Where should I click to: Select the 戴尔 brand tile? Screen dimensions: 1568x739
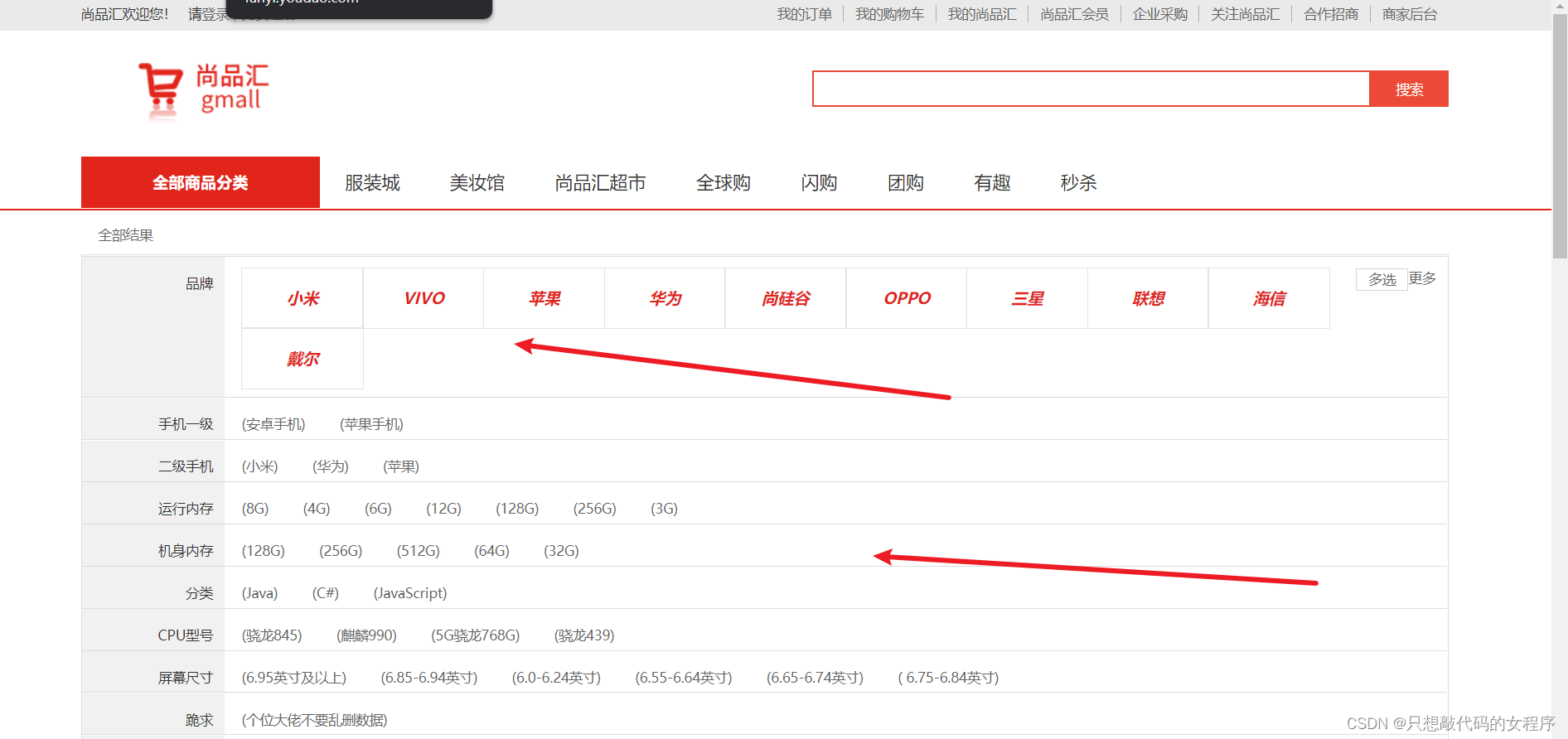302,359
